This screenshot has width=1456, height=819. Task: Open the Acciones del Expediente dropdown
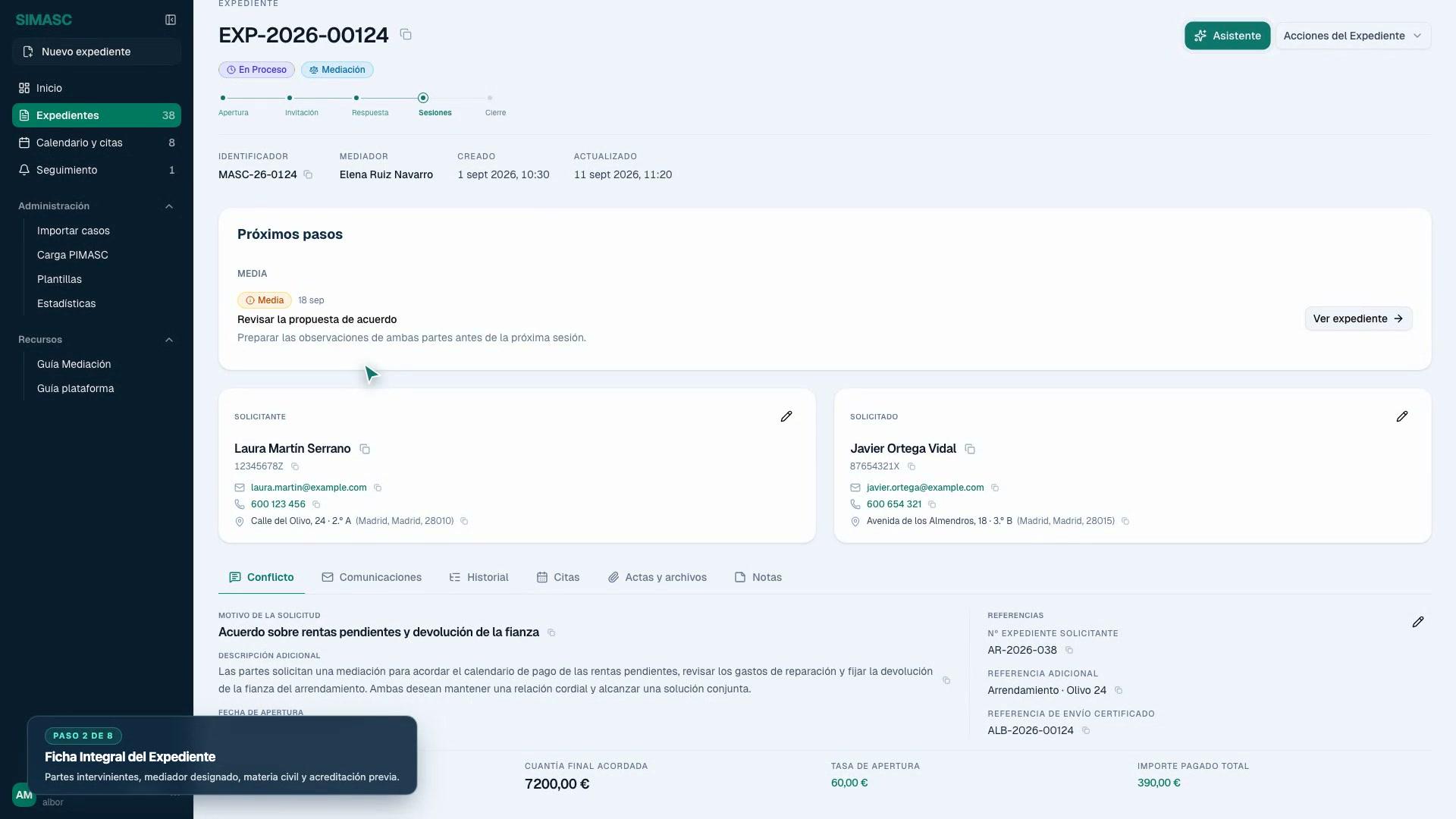(1353, 36)
